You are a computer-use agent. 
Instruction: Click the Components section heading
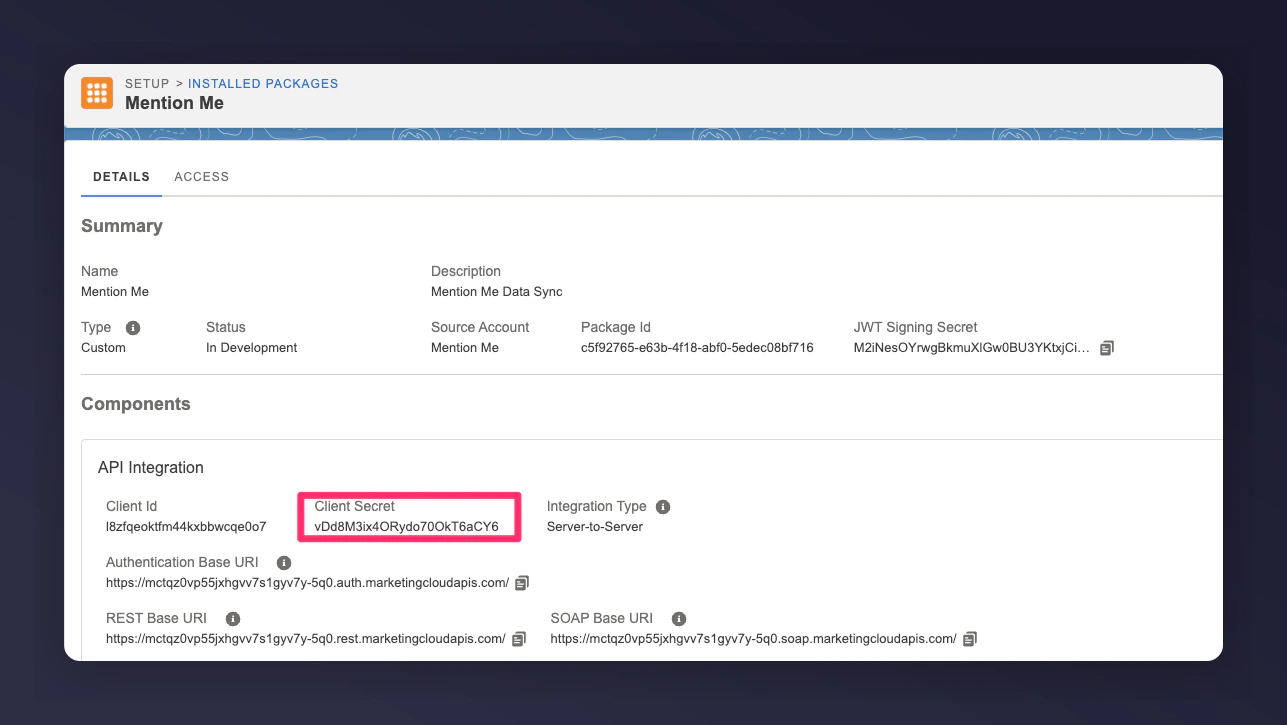click(136, 404)
